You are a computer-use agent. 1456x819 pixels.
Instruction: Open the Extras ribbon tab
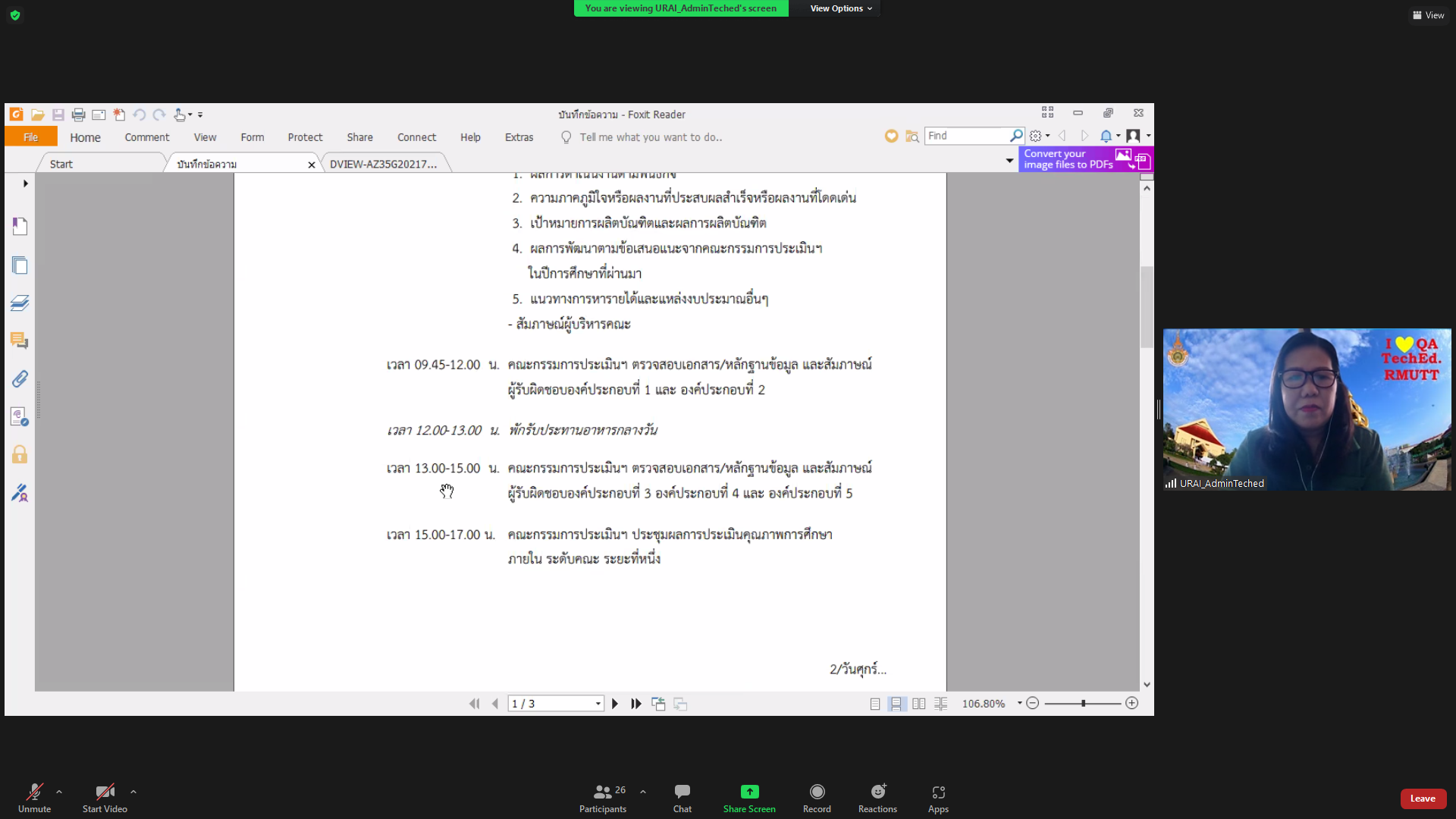(x=519, y=137)
